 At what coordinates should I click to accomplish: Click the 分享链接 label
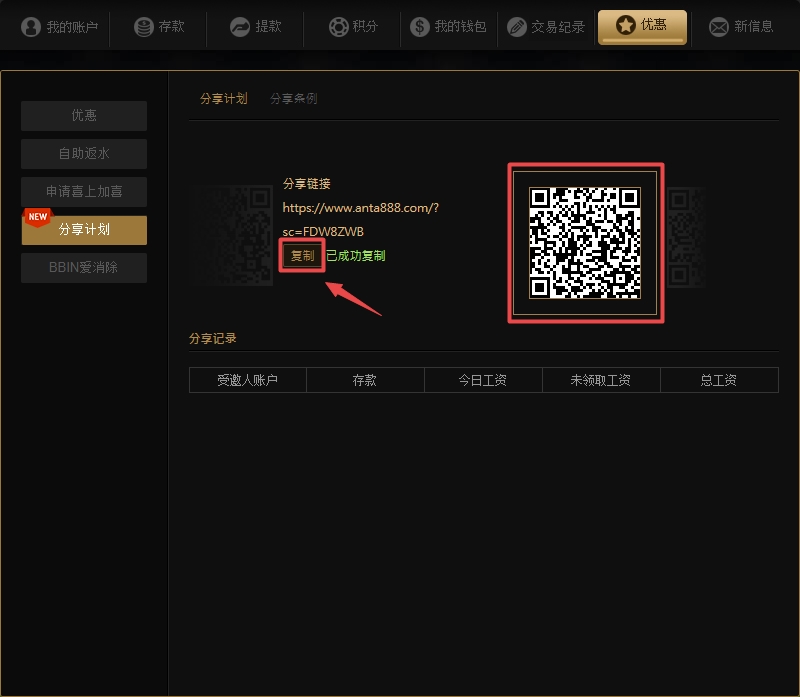pos(307,184)
